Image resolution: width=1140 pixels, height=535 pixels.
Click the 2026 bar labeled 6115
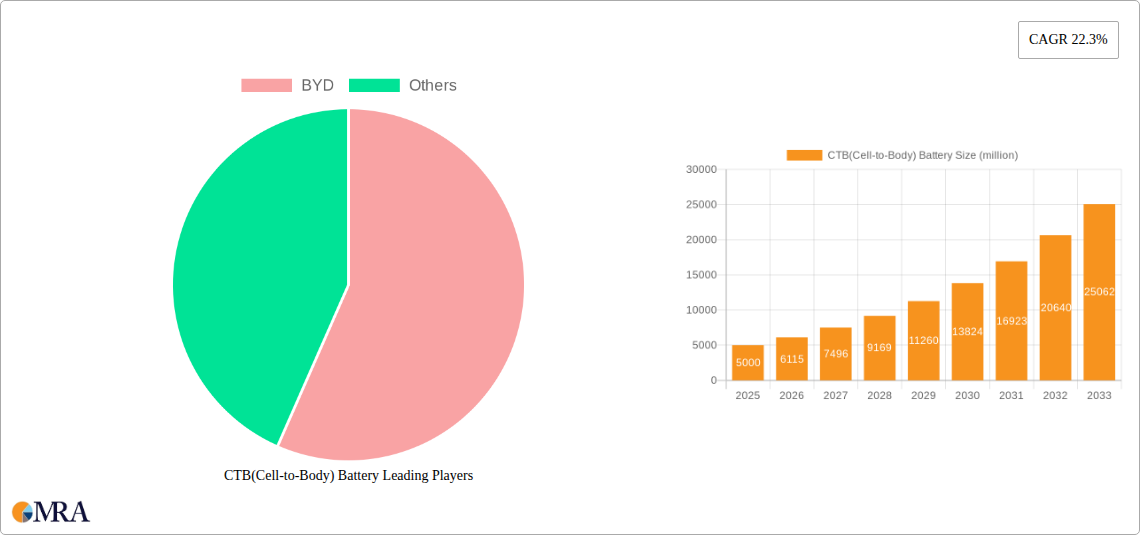pyautogui.click(x=792, y=359)
